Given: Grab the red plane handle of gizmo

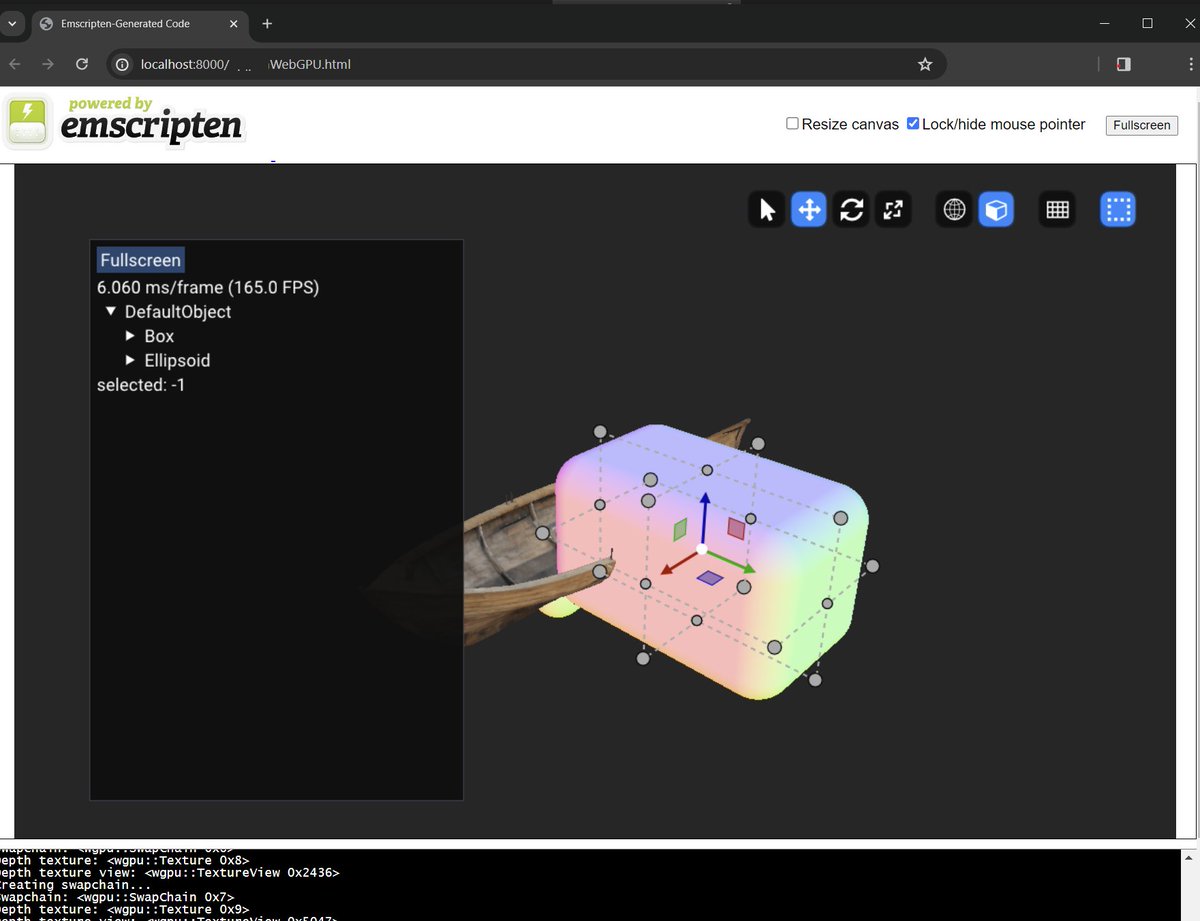Looking at the screenshot, I should (736, 528).
